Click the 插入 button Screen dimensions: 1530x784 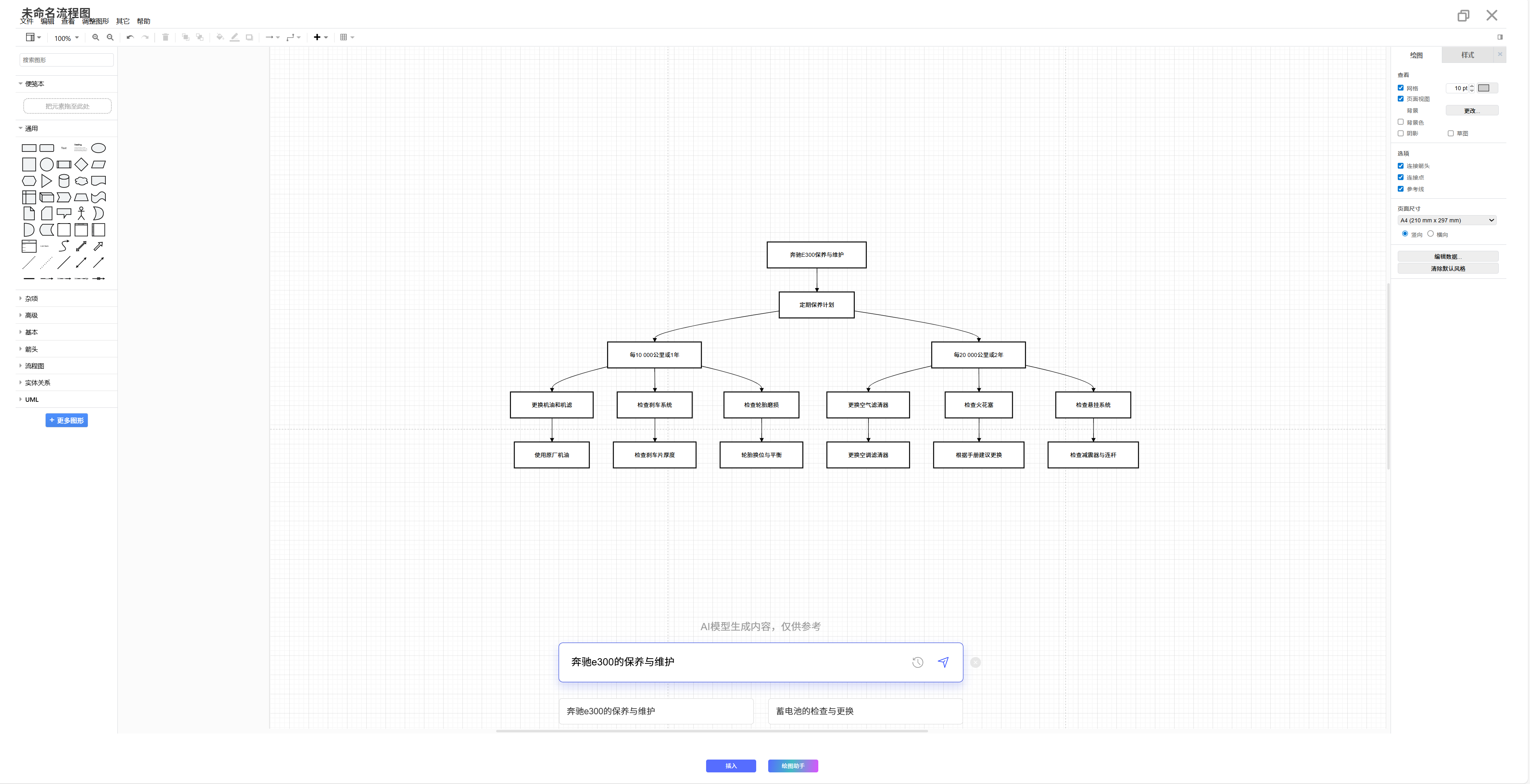[731, 766]
